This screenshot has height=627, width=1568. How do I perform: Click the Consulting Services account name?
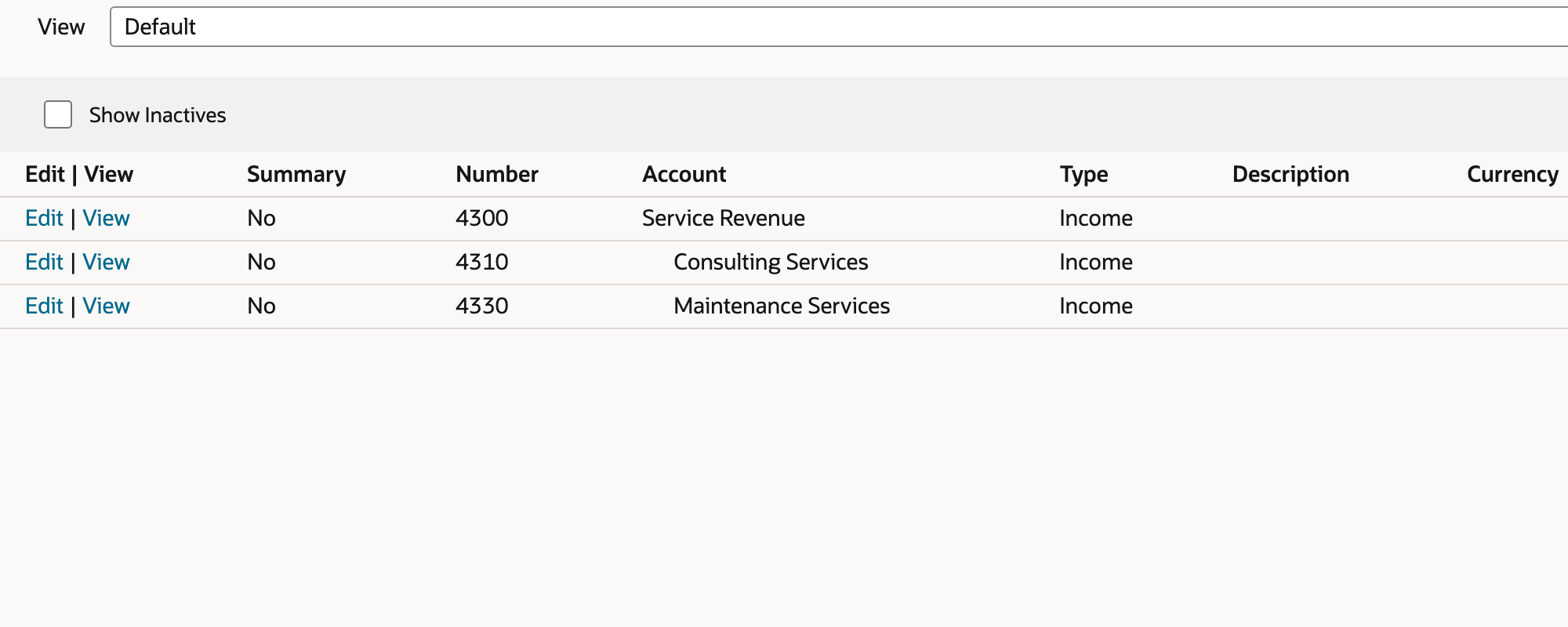pyautogui.click(x=771, y=262)
